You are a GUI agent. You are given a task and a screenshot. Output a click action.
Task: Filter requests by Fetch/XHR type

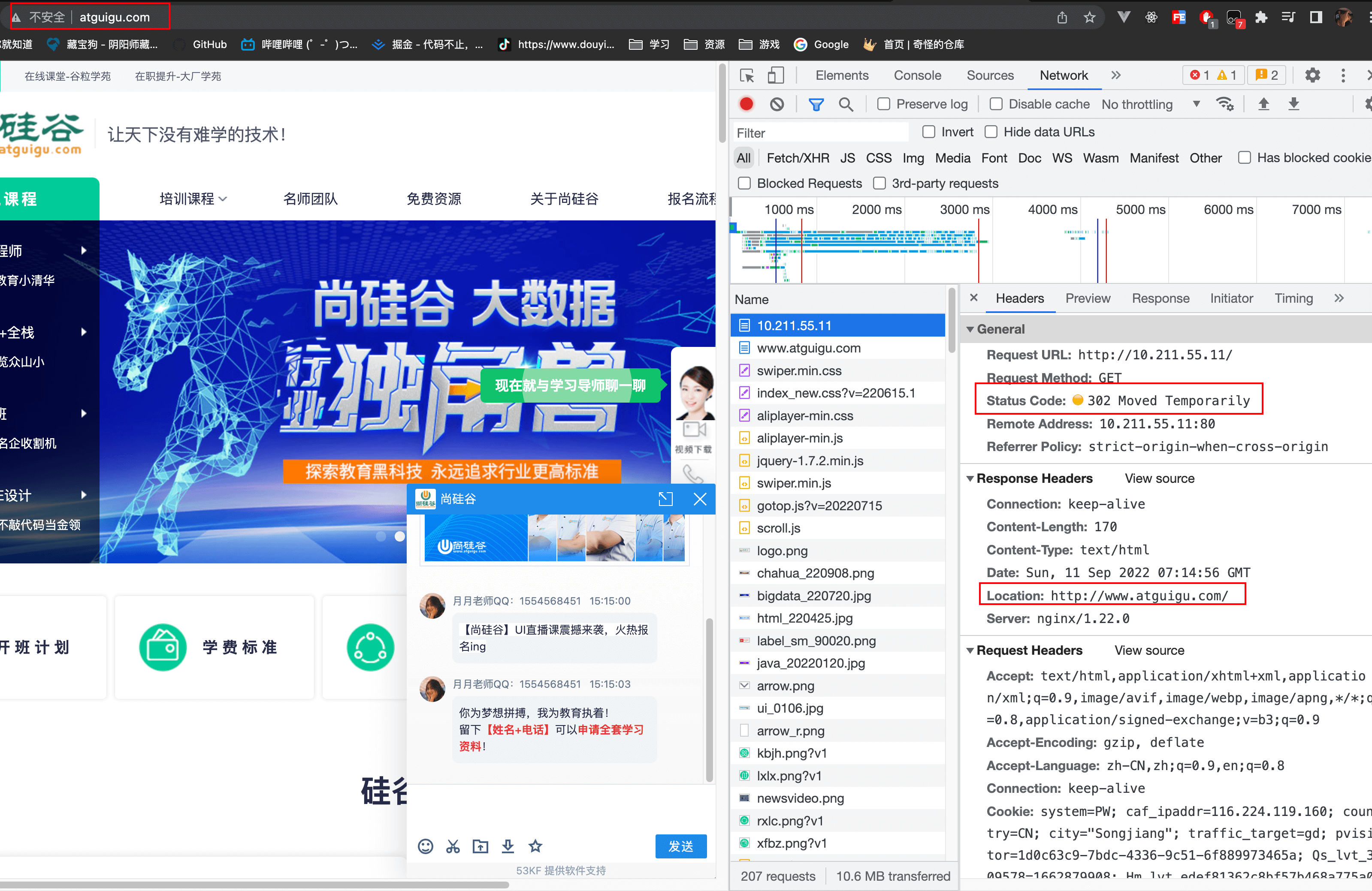click(797, 158)
